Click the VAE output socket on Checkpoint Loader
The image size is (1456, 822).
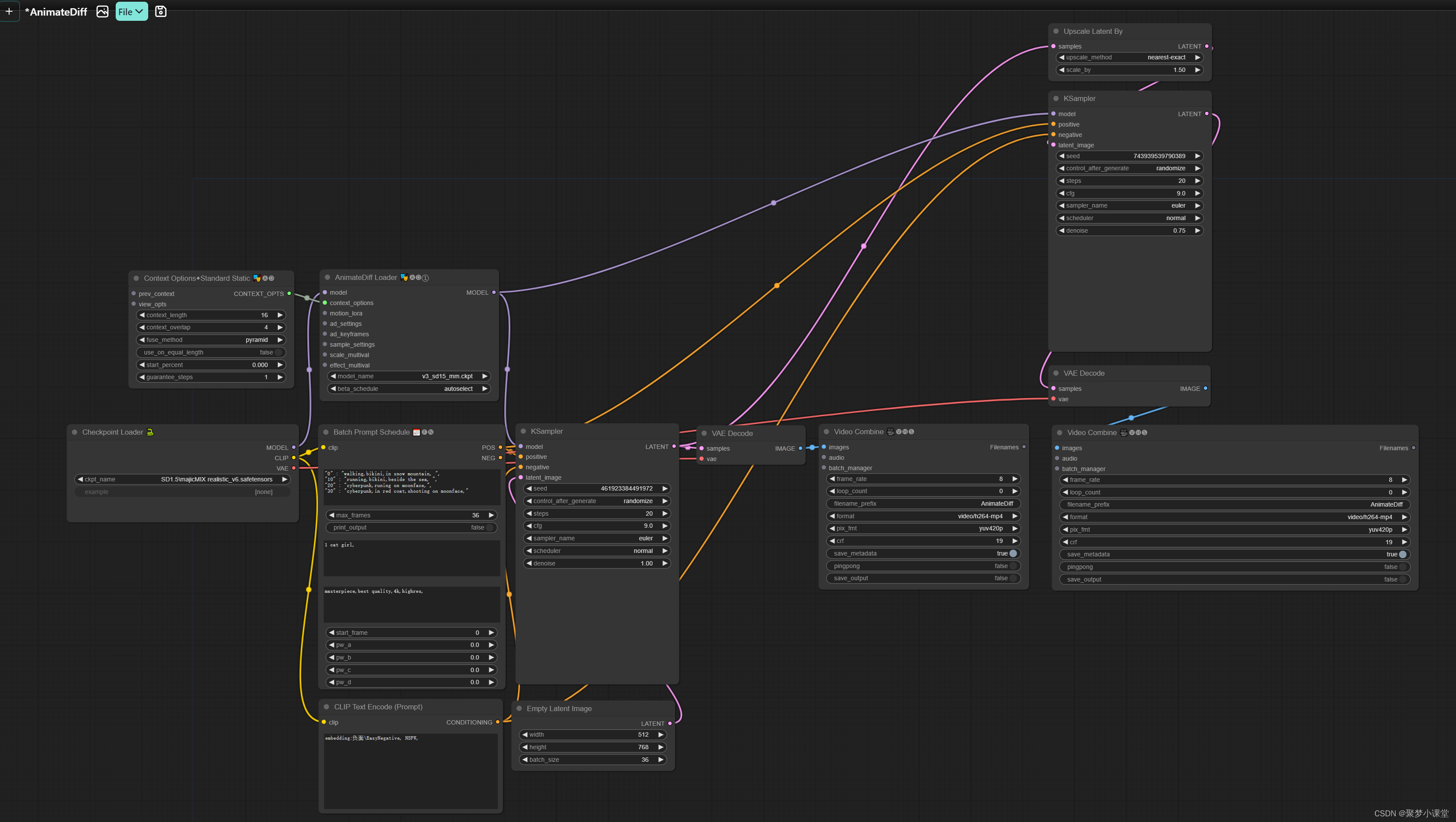click(294, 468)
